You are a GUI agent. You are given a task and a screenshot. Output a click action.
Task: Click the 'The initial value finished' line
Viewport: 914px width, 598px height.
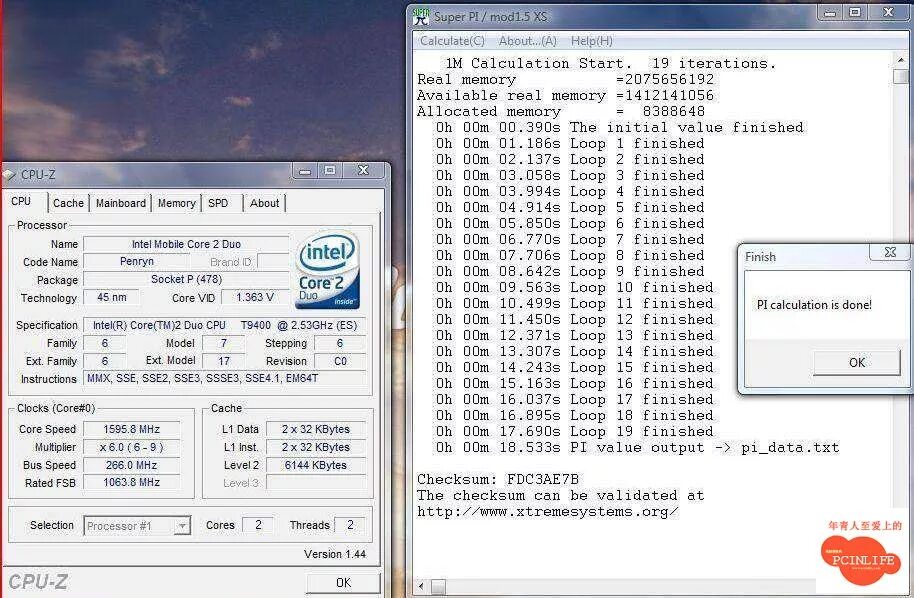point(620,127)
